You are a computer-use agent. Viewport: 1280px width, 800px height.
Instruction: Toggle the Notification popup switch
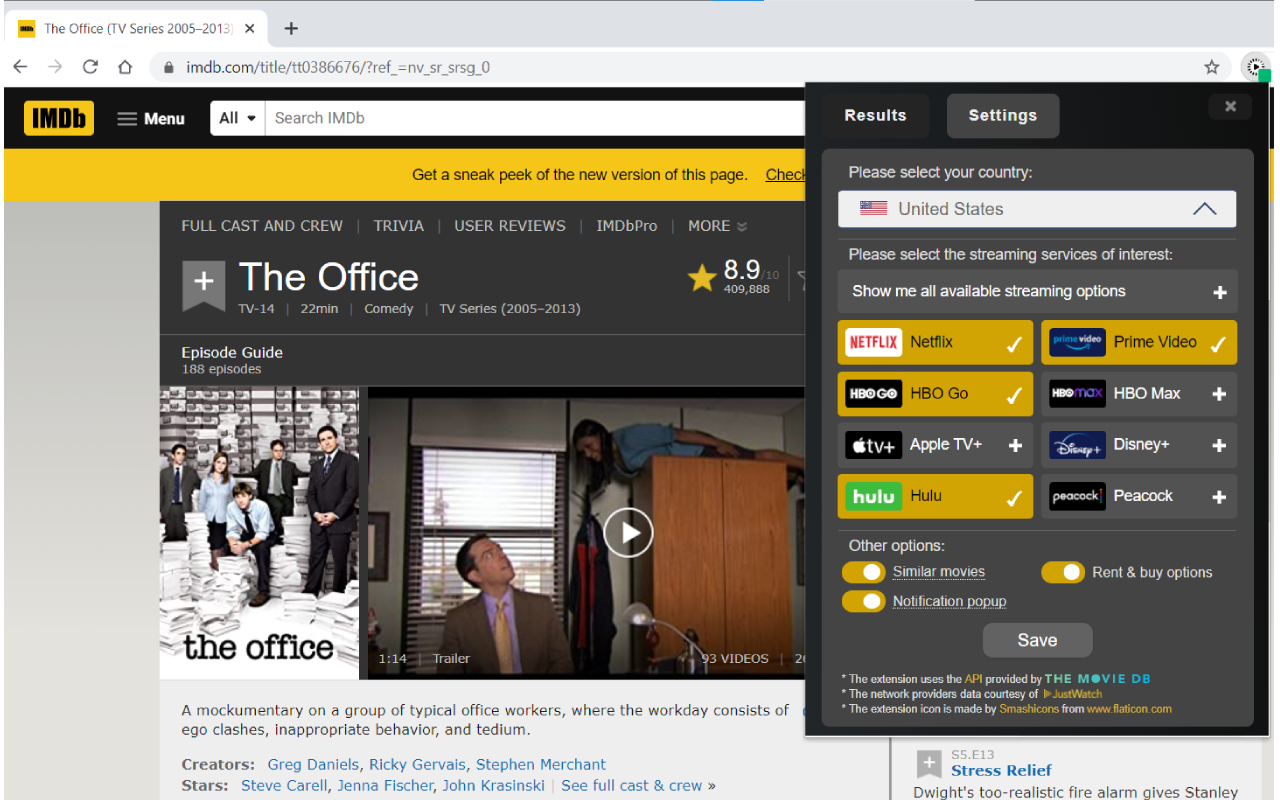click(x=863, y=601)
